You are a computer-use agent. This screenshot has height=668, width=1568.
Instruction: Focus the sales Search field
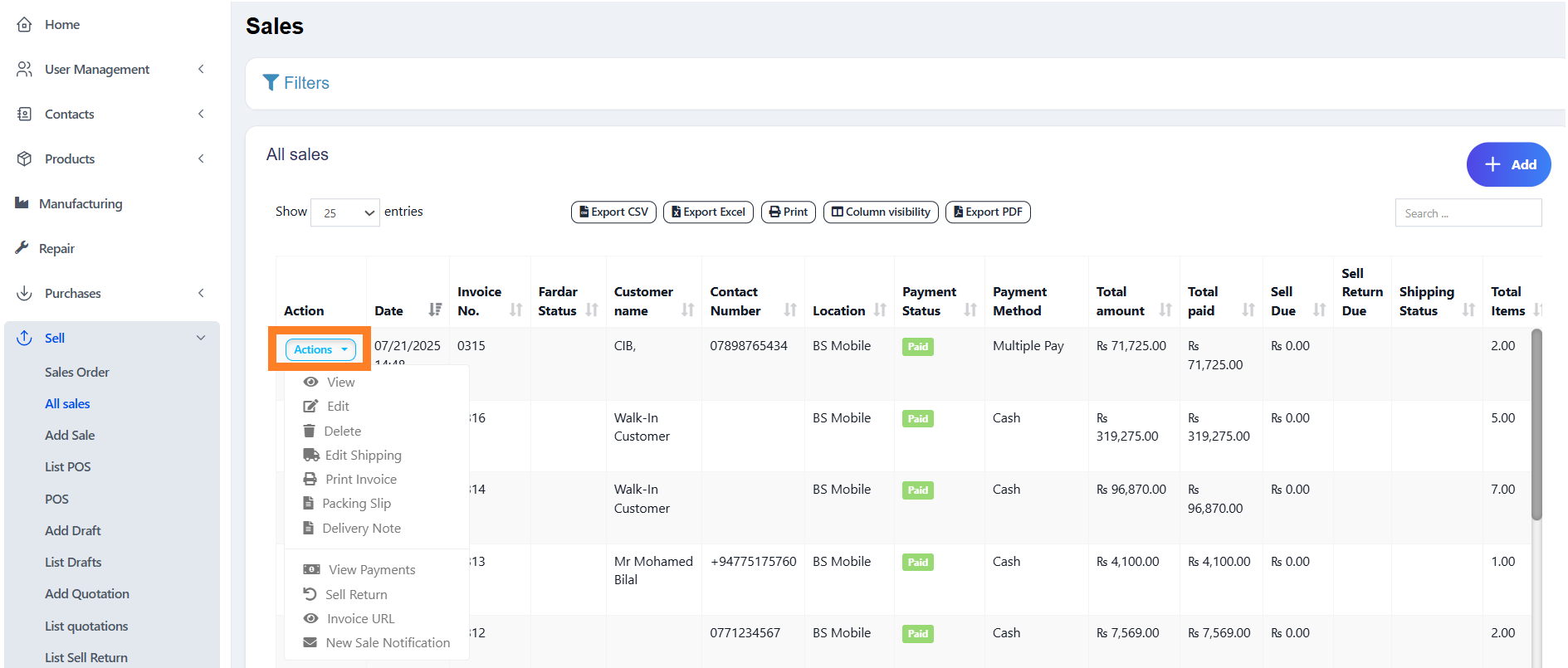click(1468, 213)
